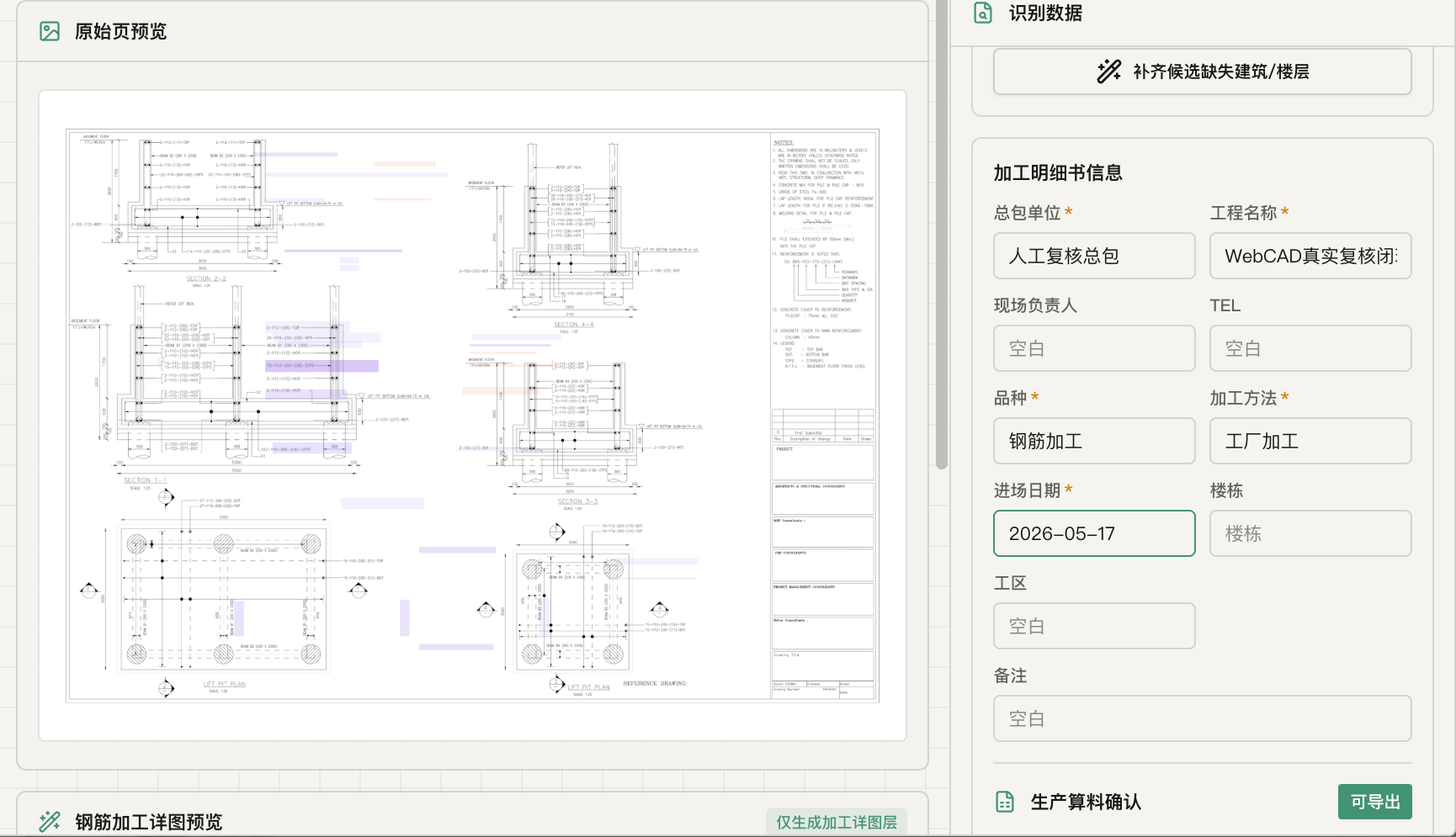
Task: Focus the 工程名称 input field
Action: click(x=1310, y=256)
